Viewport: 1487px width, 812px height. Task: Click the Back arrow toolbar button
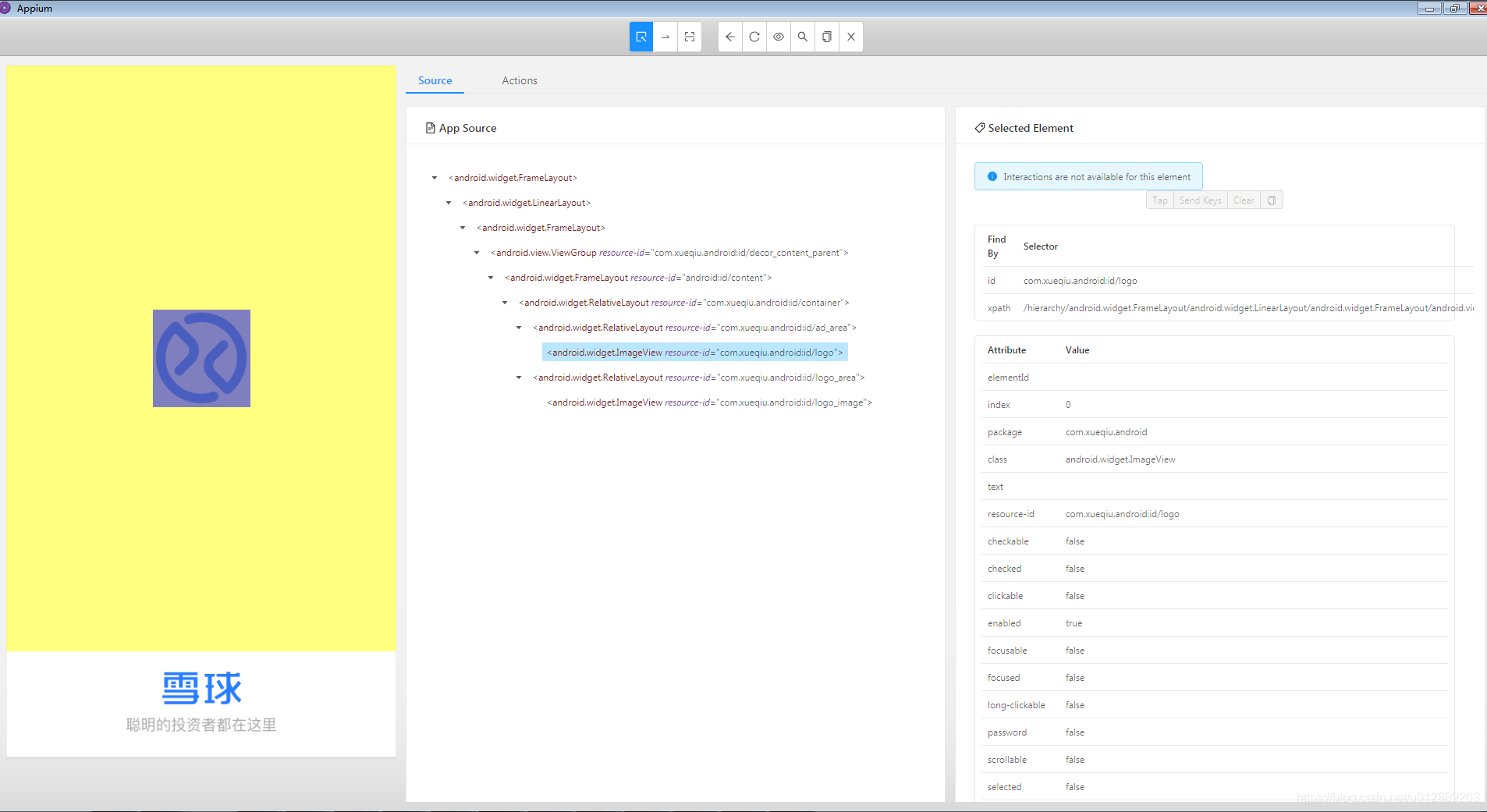[x=730, y=37]
